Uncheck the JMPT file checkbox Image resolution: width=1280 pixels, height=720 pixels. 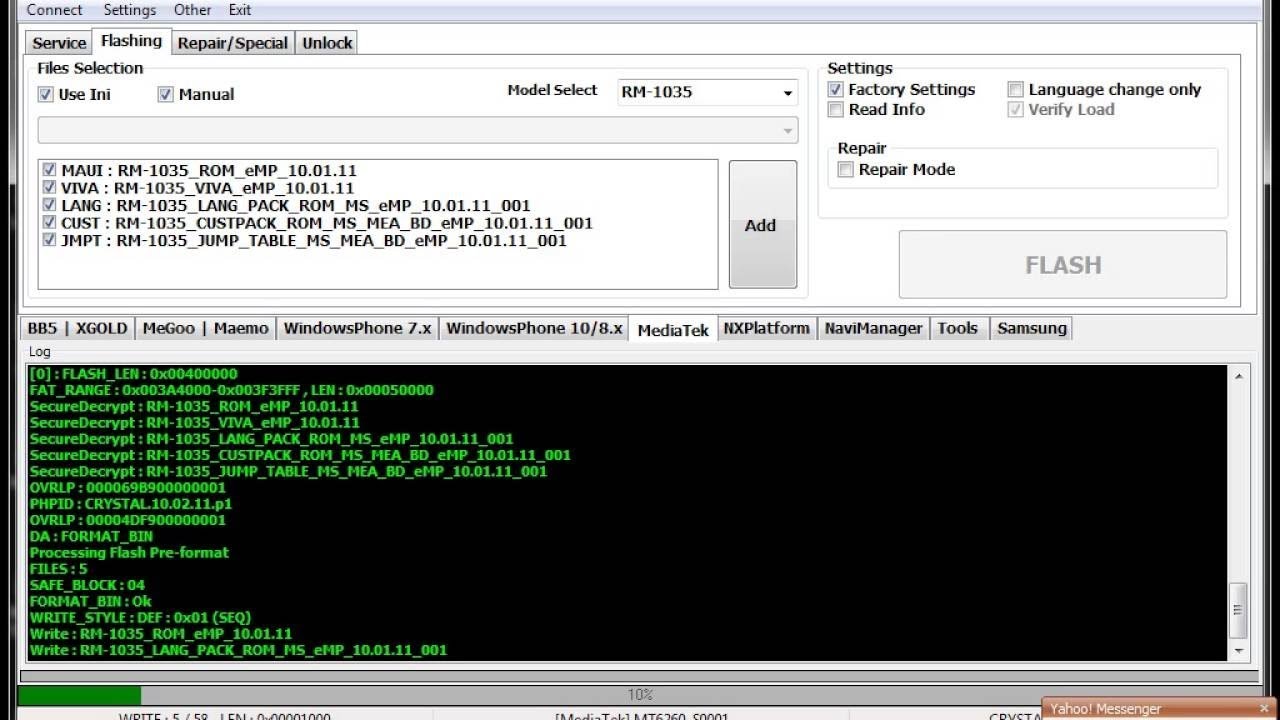pos(49,240)
